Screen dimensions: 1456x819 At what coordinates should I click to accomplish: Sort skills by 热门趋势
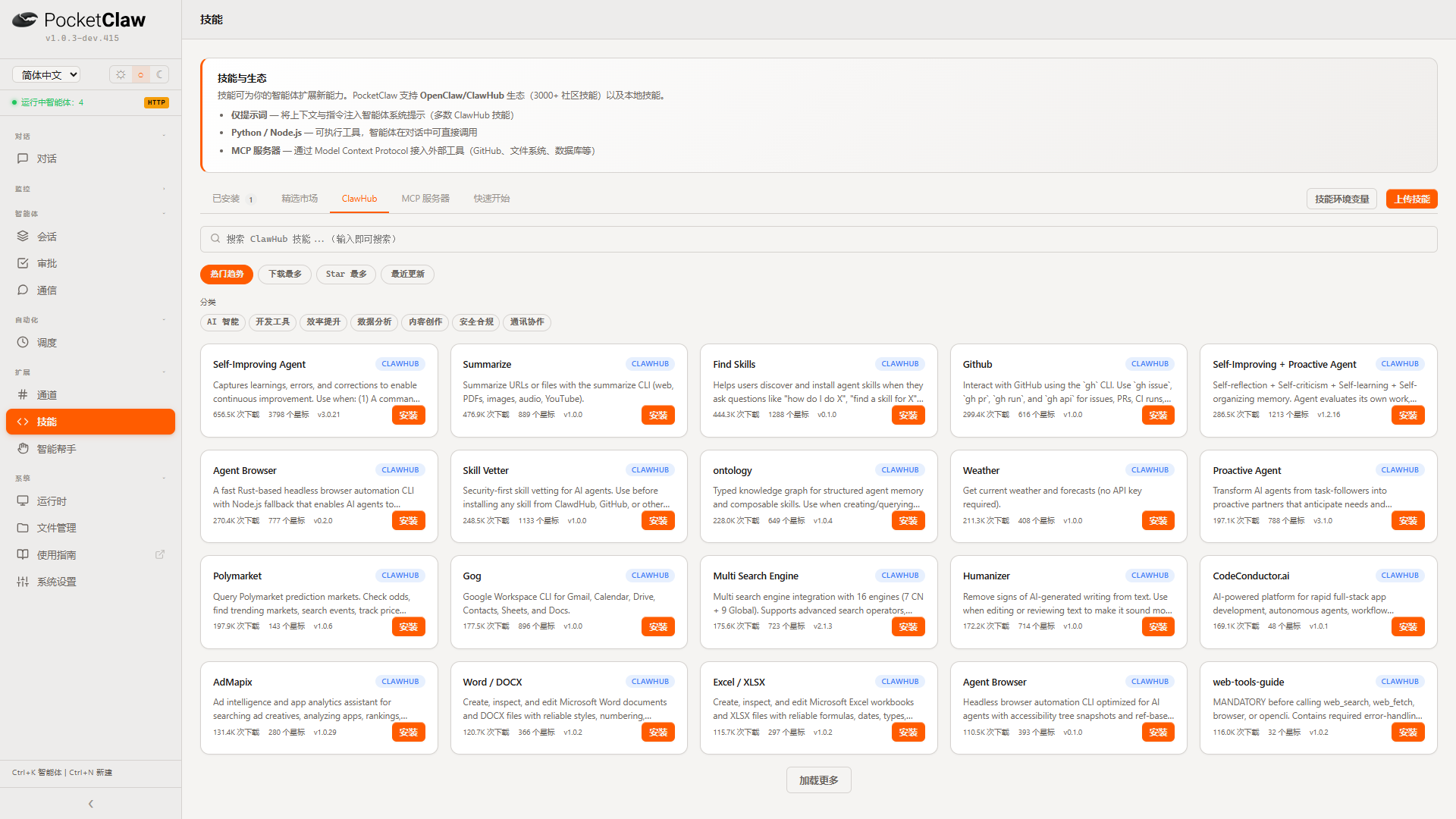click(227, 274)
